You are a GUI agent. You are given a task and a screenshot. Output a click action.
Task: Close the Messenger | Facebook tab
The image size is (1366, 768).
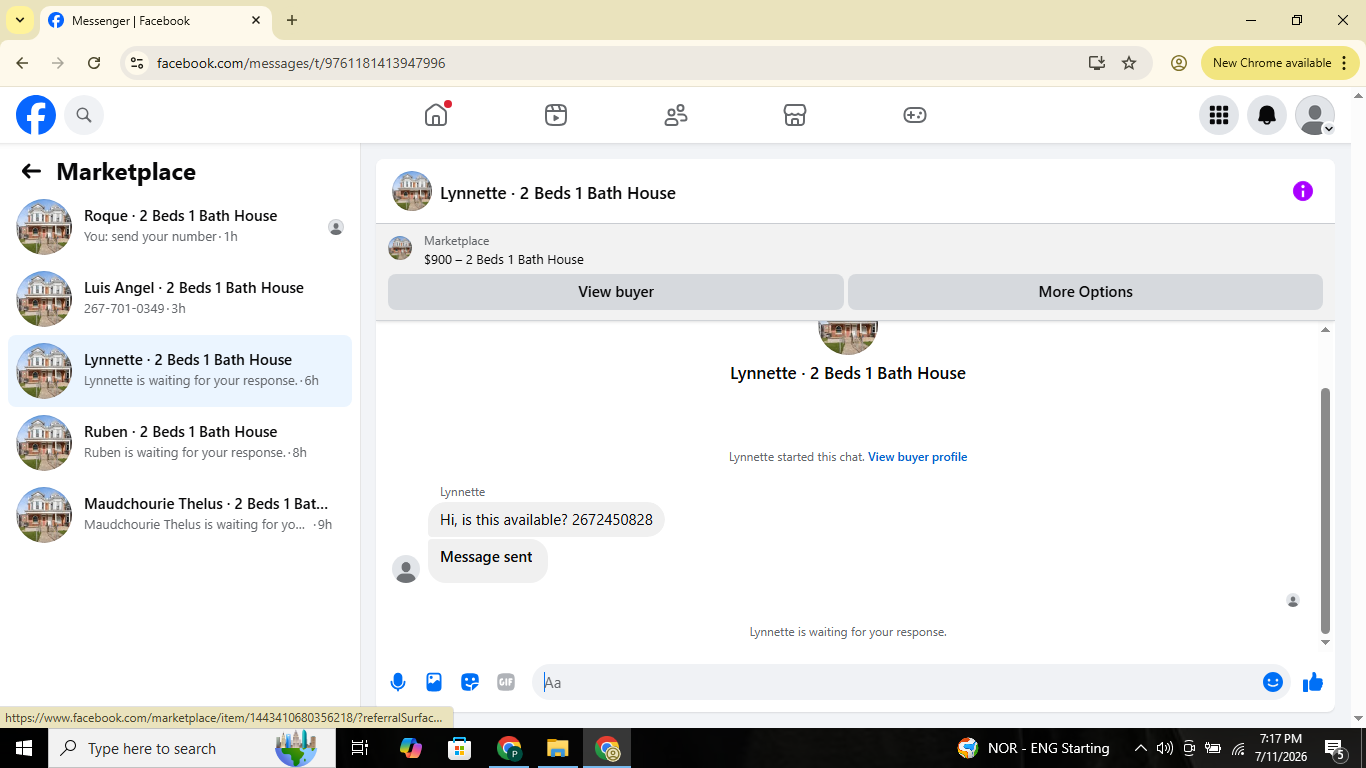[x=256, y=20]
